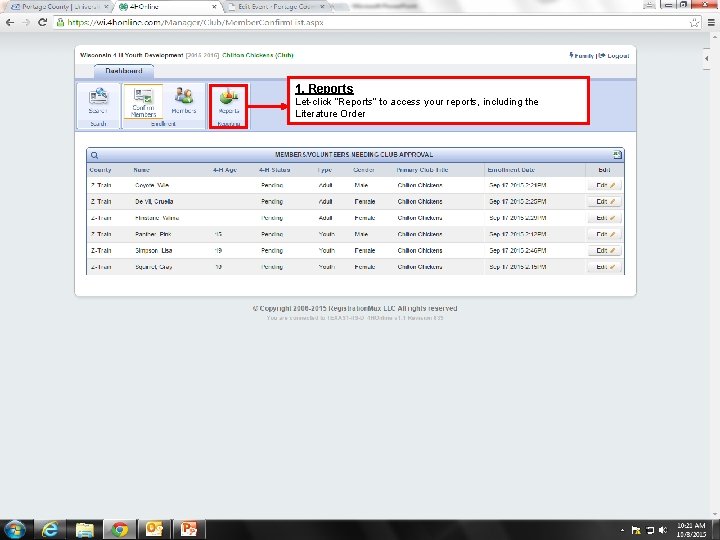Click Edit for Panther, Pink
This screenshot has width=720, height=540.
604,234
